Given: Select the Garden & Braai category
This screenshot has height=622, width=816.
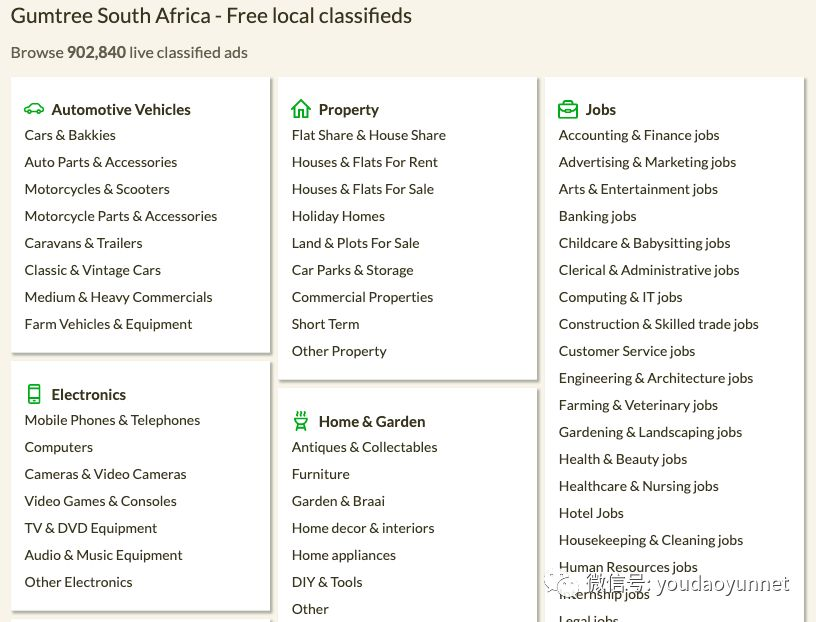Looking at the screenshot, I should [x=338, y=501].
